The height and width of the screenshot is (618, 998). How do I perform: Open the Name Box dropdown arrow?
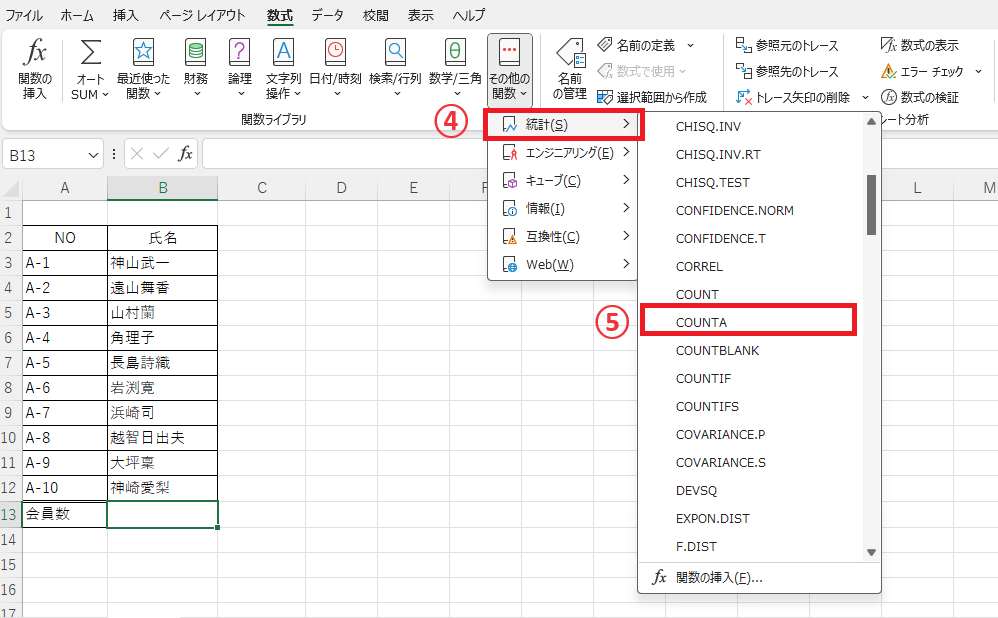93,155
